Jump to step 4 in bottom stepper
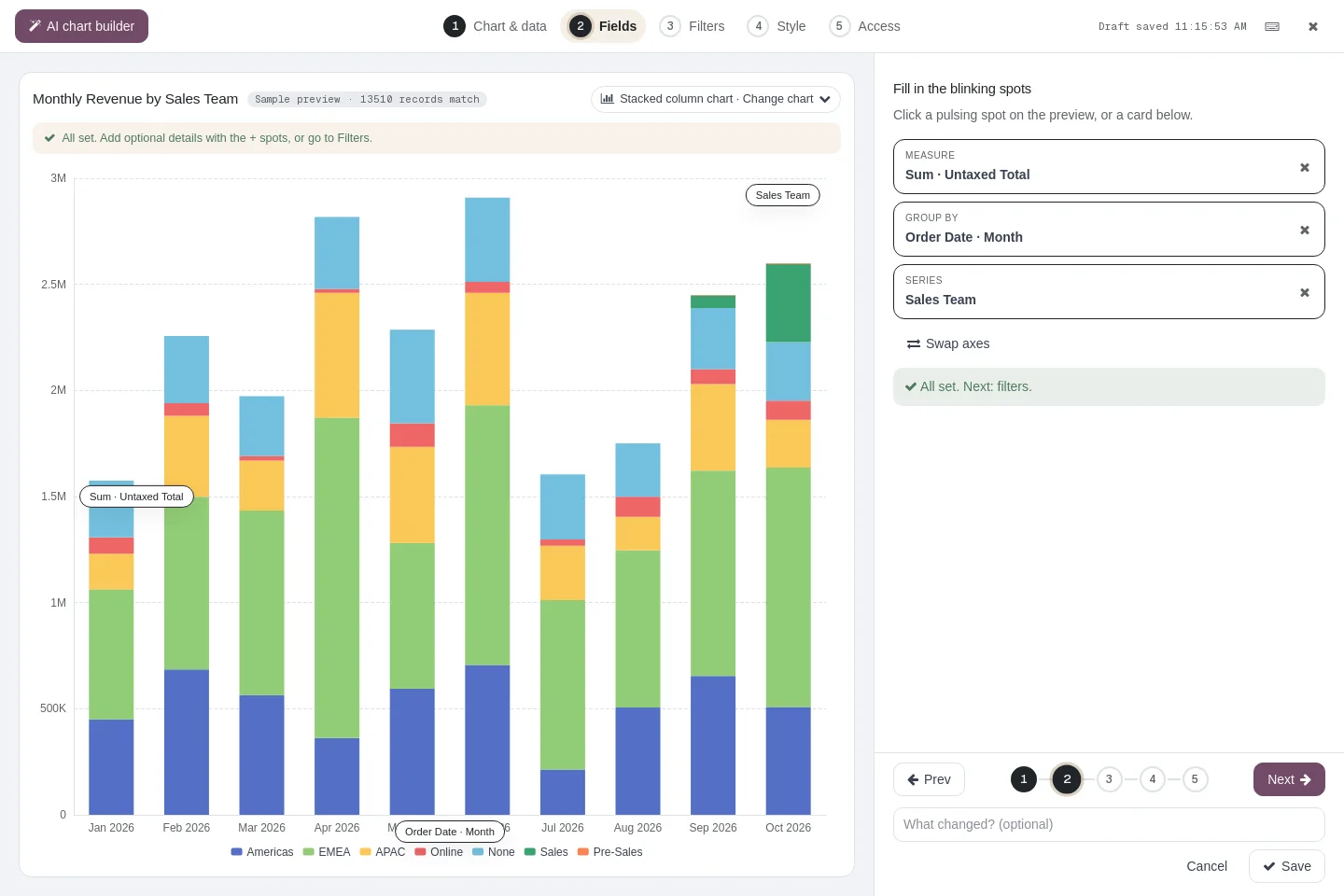This screenshot has height=896, width=1344. click(1153, 779)
